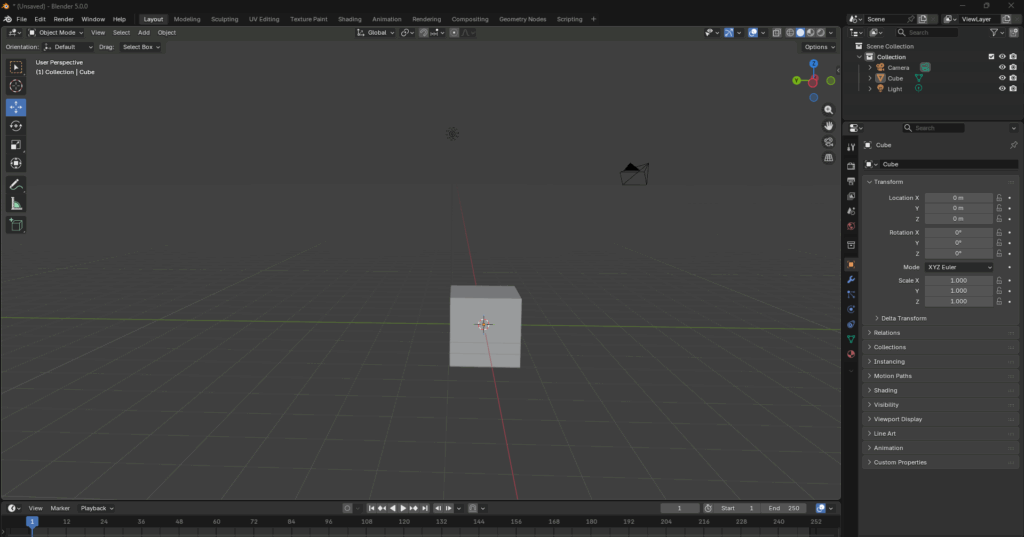Choose the Add Cube tool
1024x537 pixels.
point(16,225)
